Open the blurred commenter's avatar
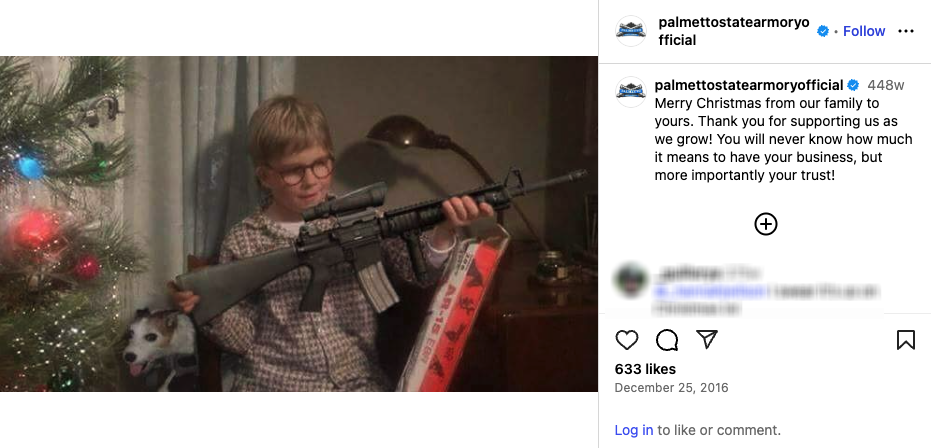Screen dimensions: 931x448 coord(631,281)
